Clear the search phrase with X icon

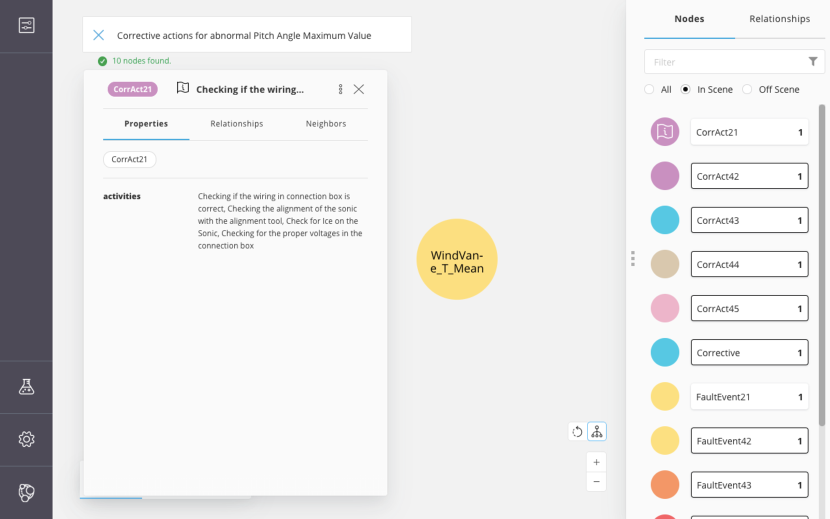(98, 35)
